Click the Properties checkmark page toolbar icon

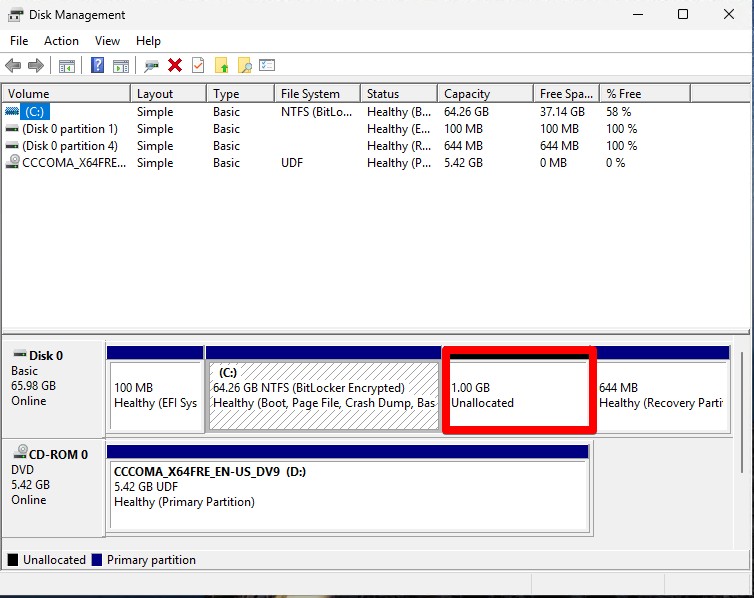198,65
